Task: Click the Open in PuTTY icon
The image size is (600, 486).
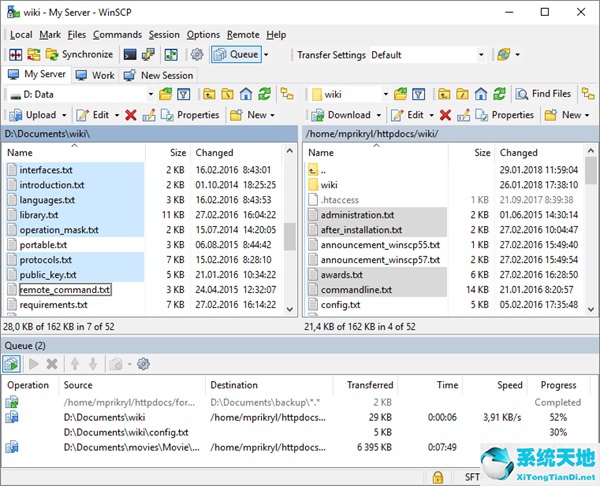Action: pos(148,55)
